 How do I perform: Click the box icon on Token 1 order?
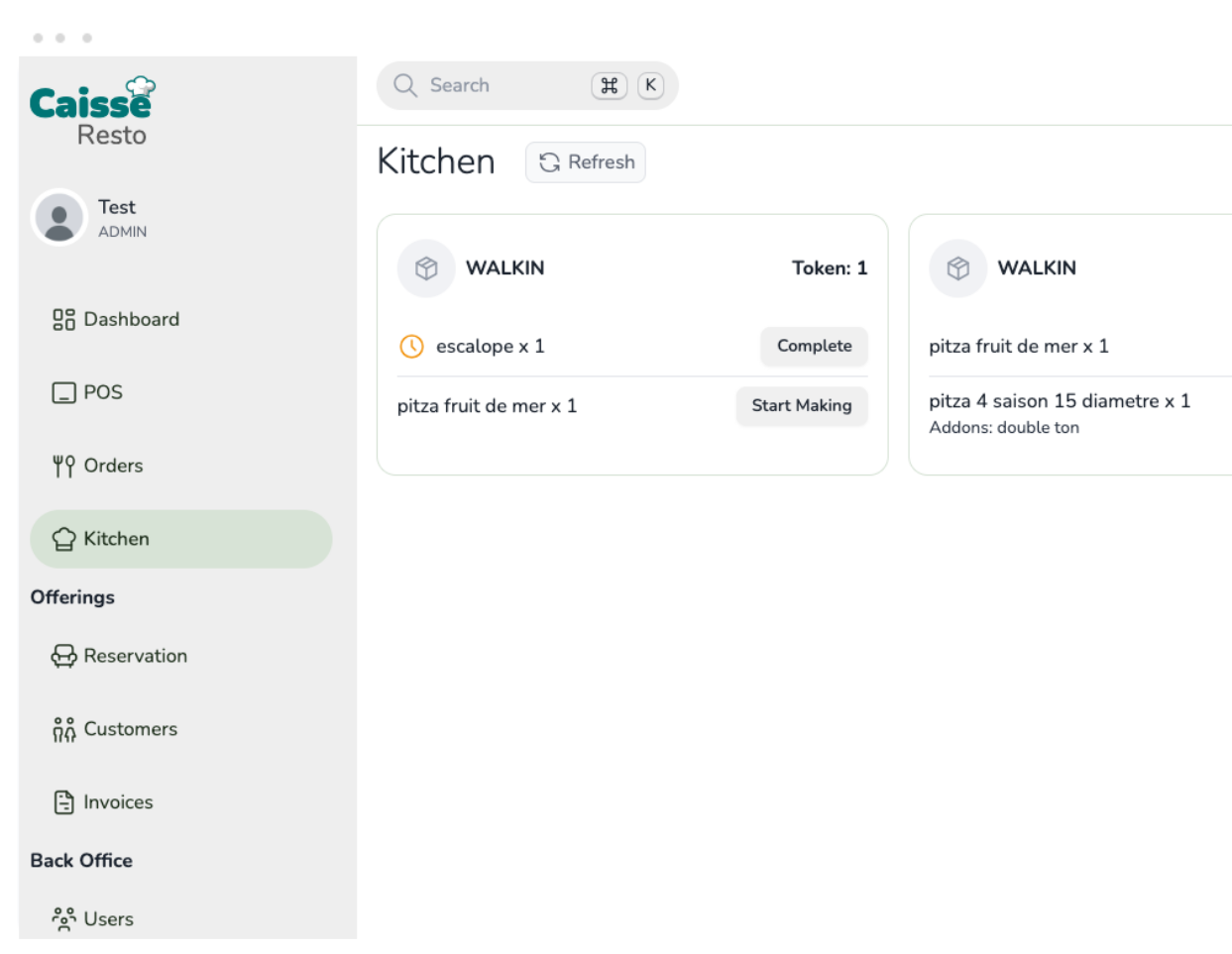pos(426,268)
